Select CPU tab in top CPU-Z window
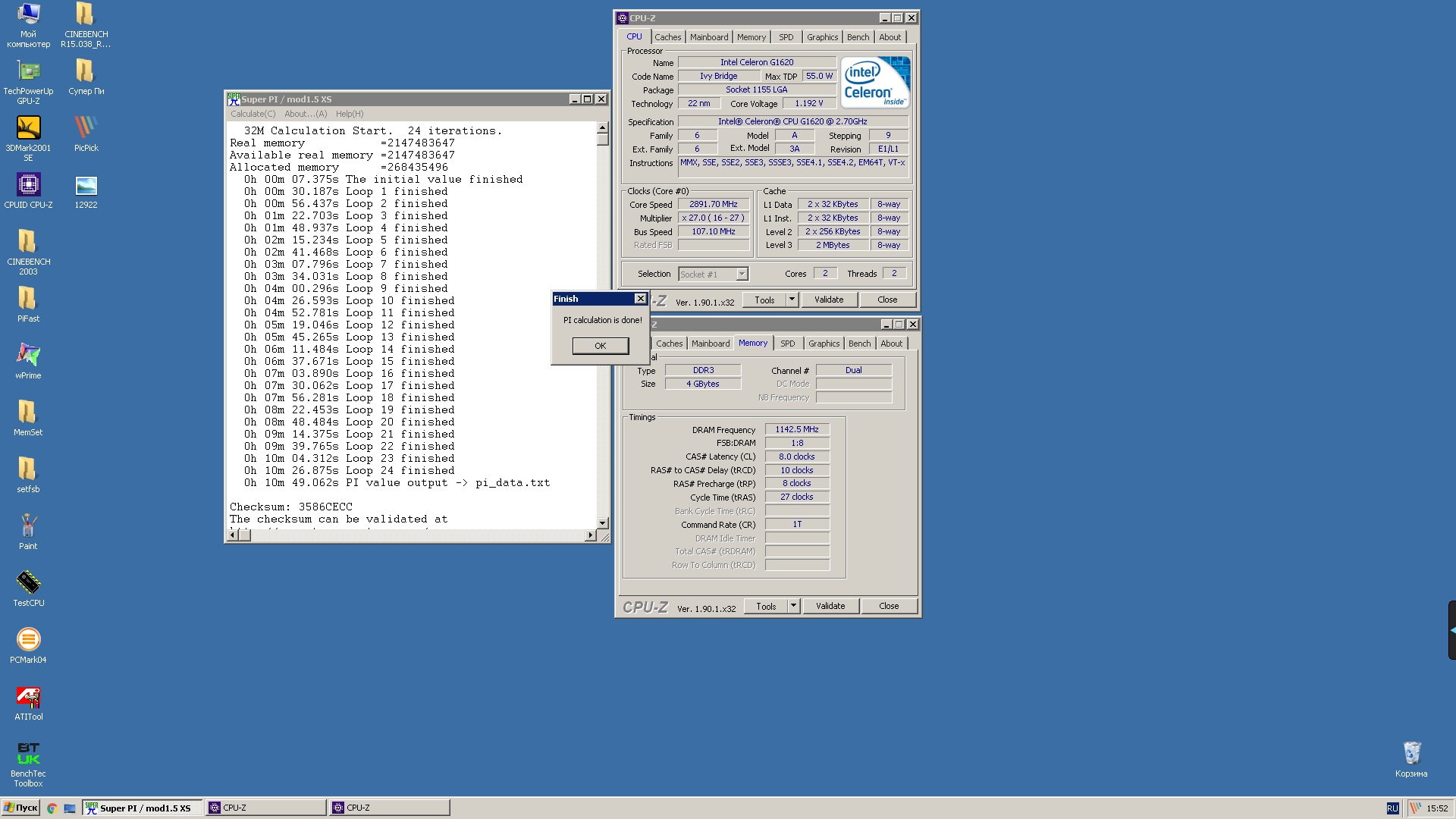 [634, 36]
